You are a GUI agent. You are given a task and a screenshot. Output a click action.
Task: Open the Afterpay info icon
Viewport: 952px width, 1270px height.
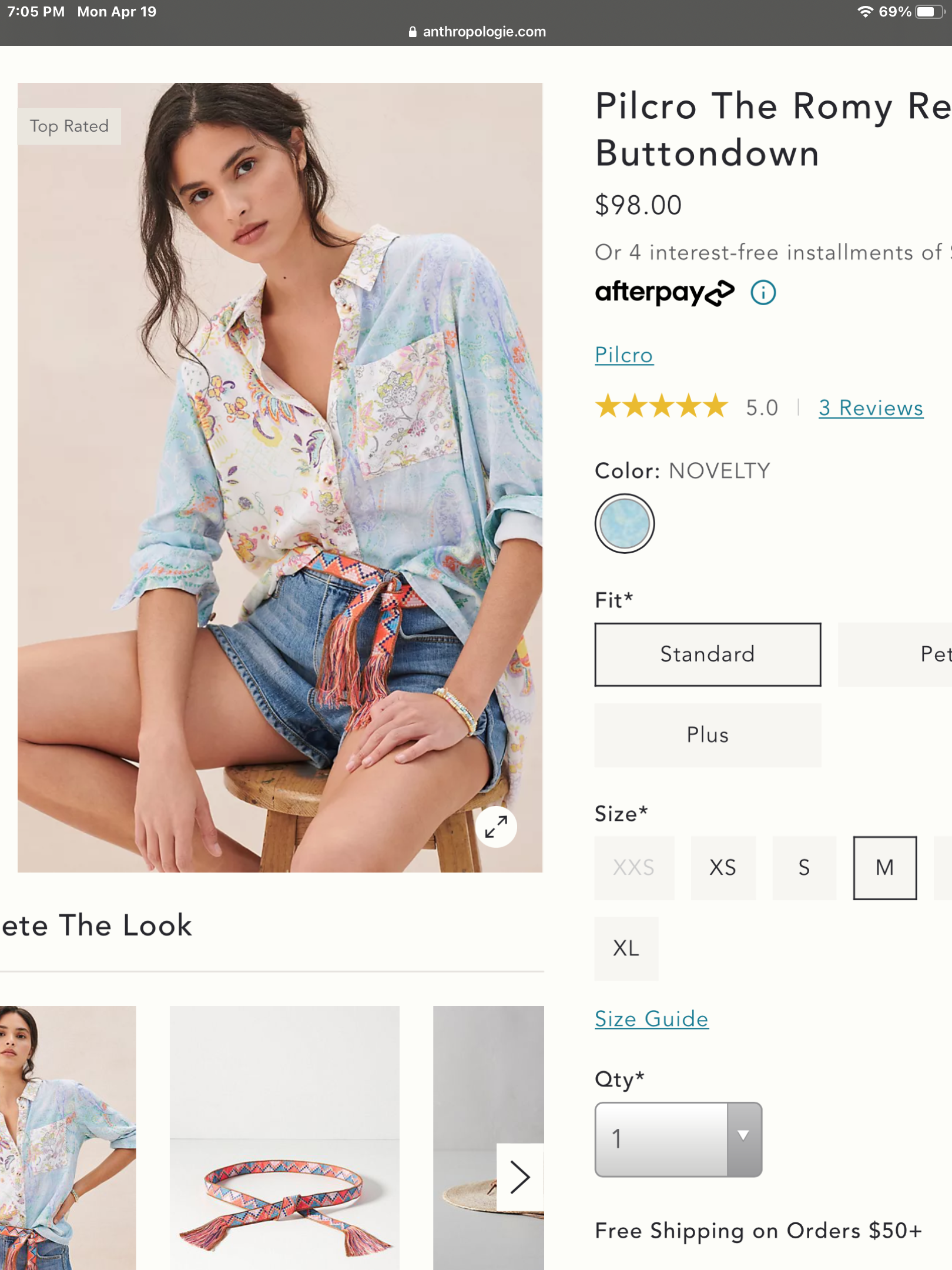763,292
